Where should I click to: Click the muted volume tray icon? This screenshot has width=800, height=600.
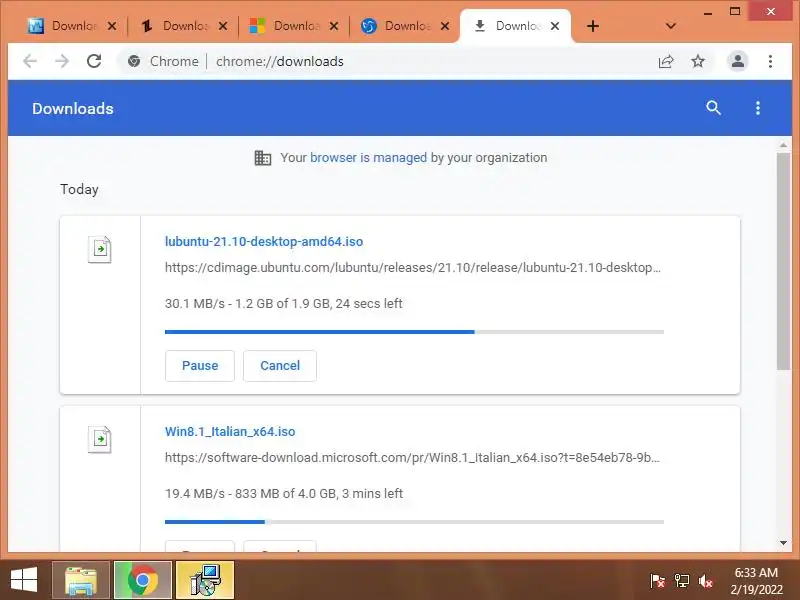click(x=706, y=581)
